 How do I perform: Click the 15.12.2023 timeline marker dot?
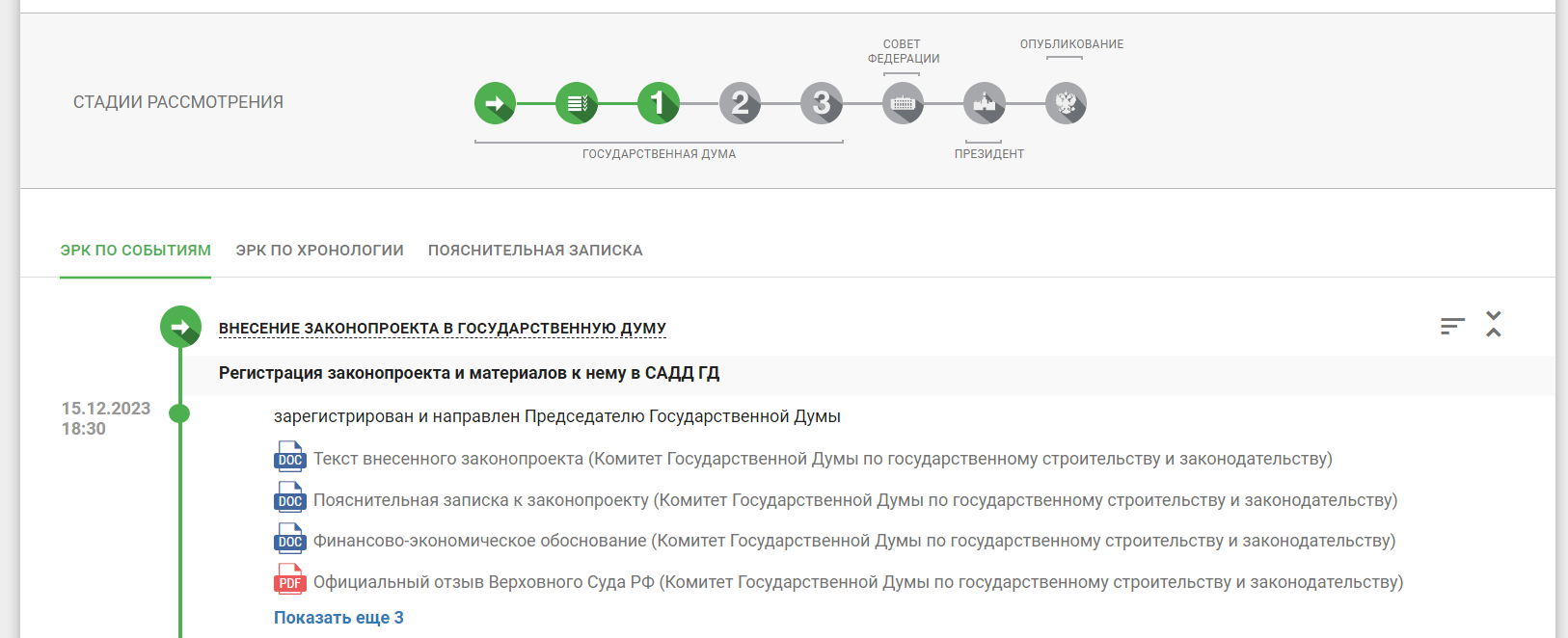tap(179, 413)
